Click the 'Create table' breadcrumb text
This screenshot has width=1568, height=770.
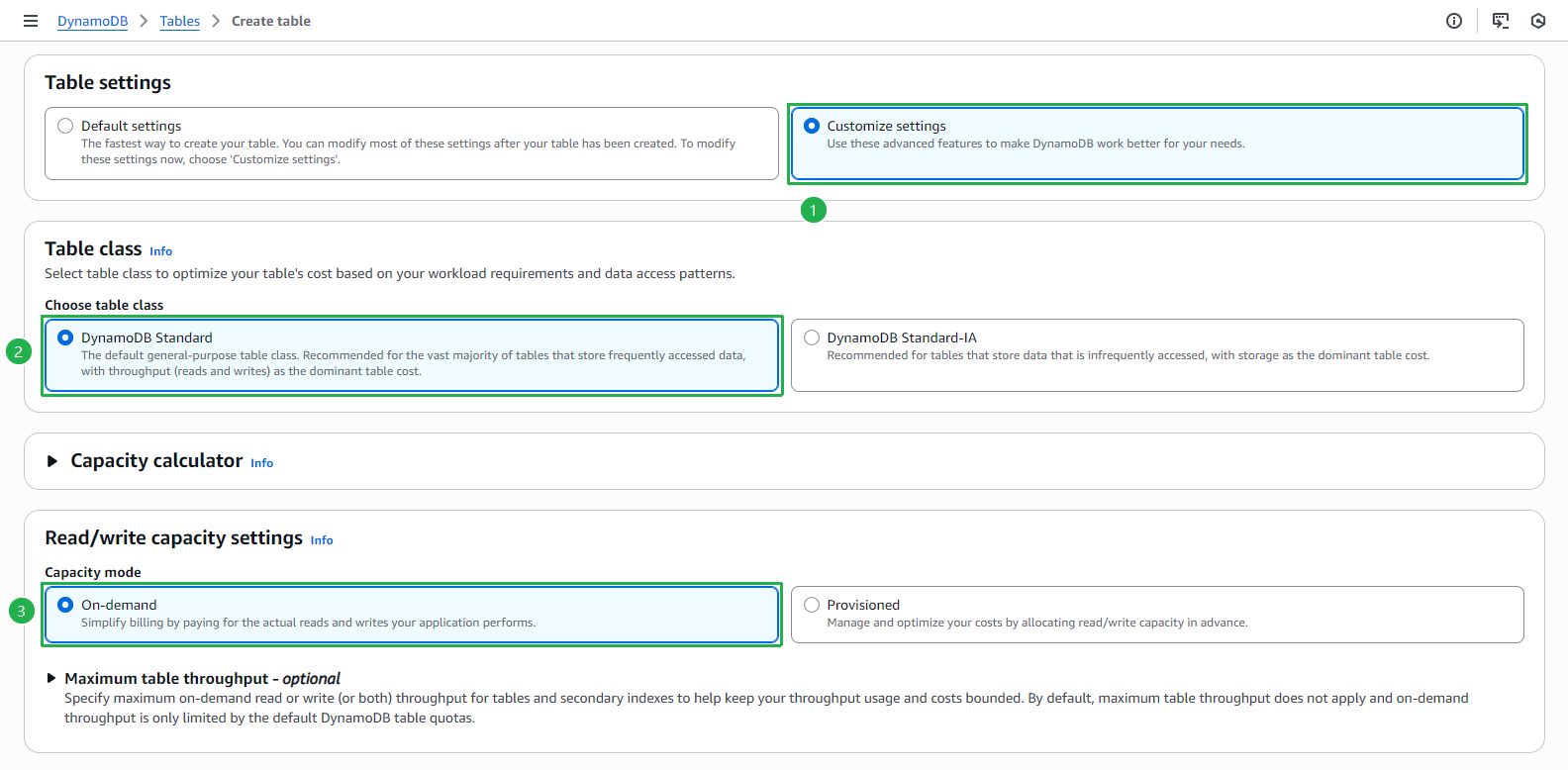[x=271, y=21]
